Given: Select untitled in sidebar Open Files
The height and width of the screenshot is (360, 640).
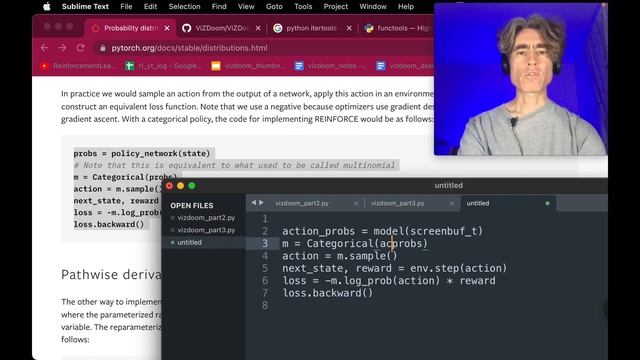Looking at the screenshot, I should (x=189, y=242).
